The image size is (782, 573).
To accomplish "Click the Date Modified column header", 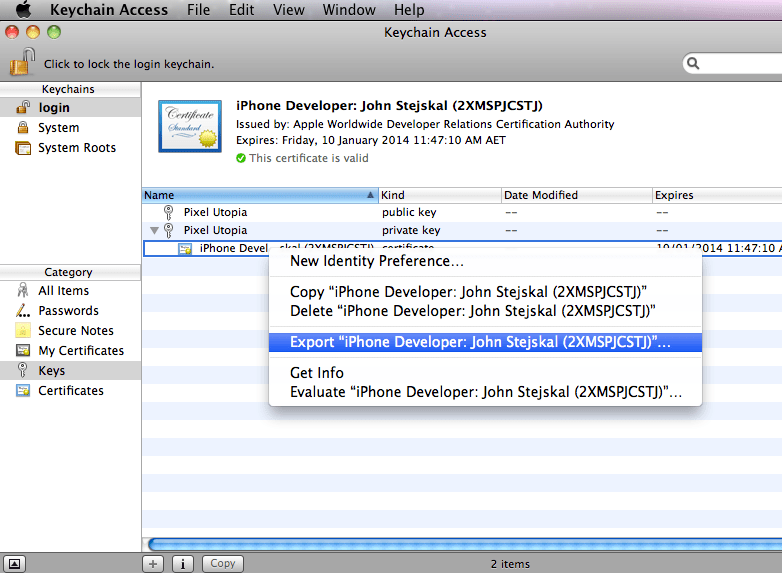I will (577, 195).
